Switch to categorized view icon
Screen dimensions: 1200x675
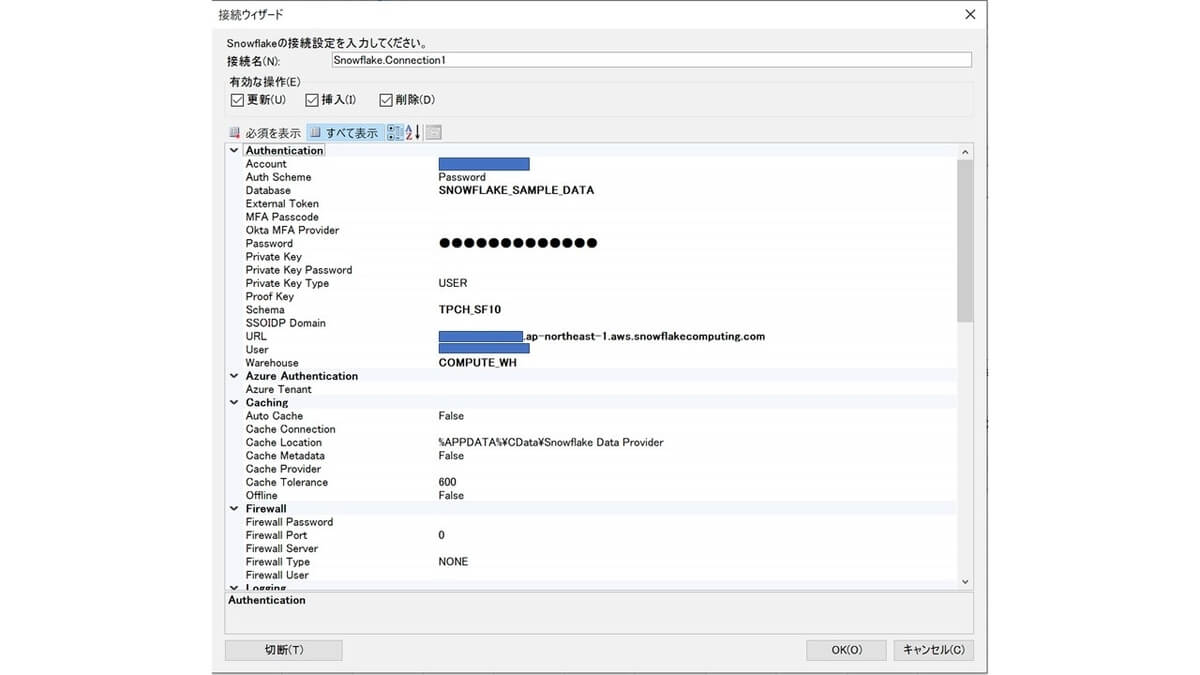pos(394,133)
